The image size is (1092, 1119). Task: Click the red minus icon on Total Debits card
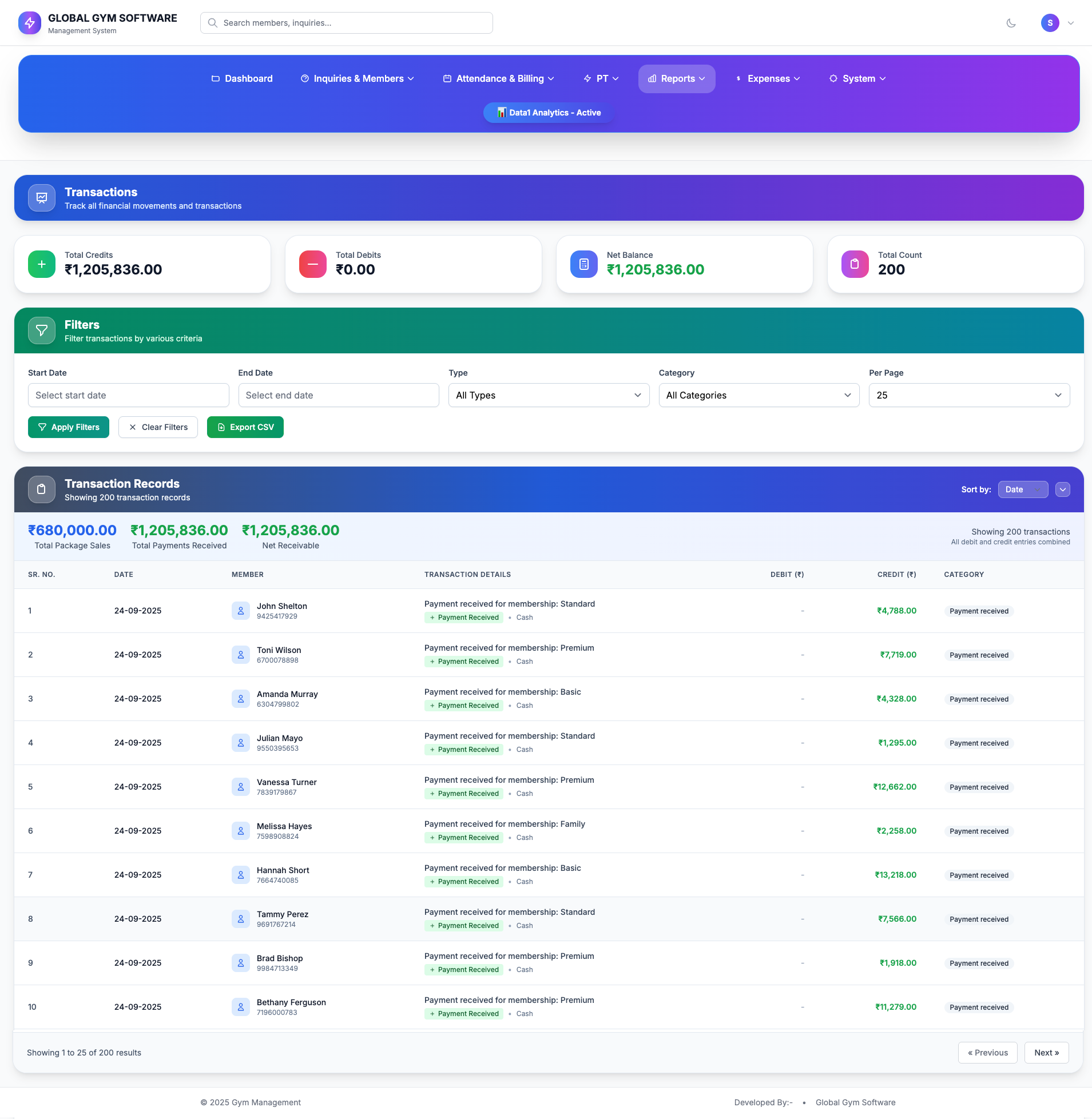312,264
